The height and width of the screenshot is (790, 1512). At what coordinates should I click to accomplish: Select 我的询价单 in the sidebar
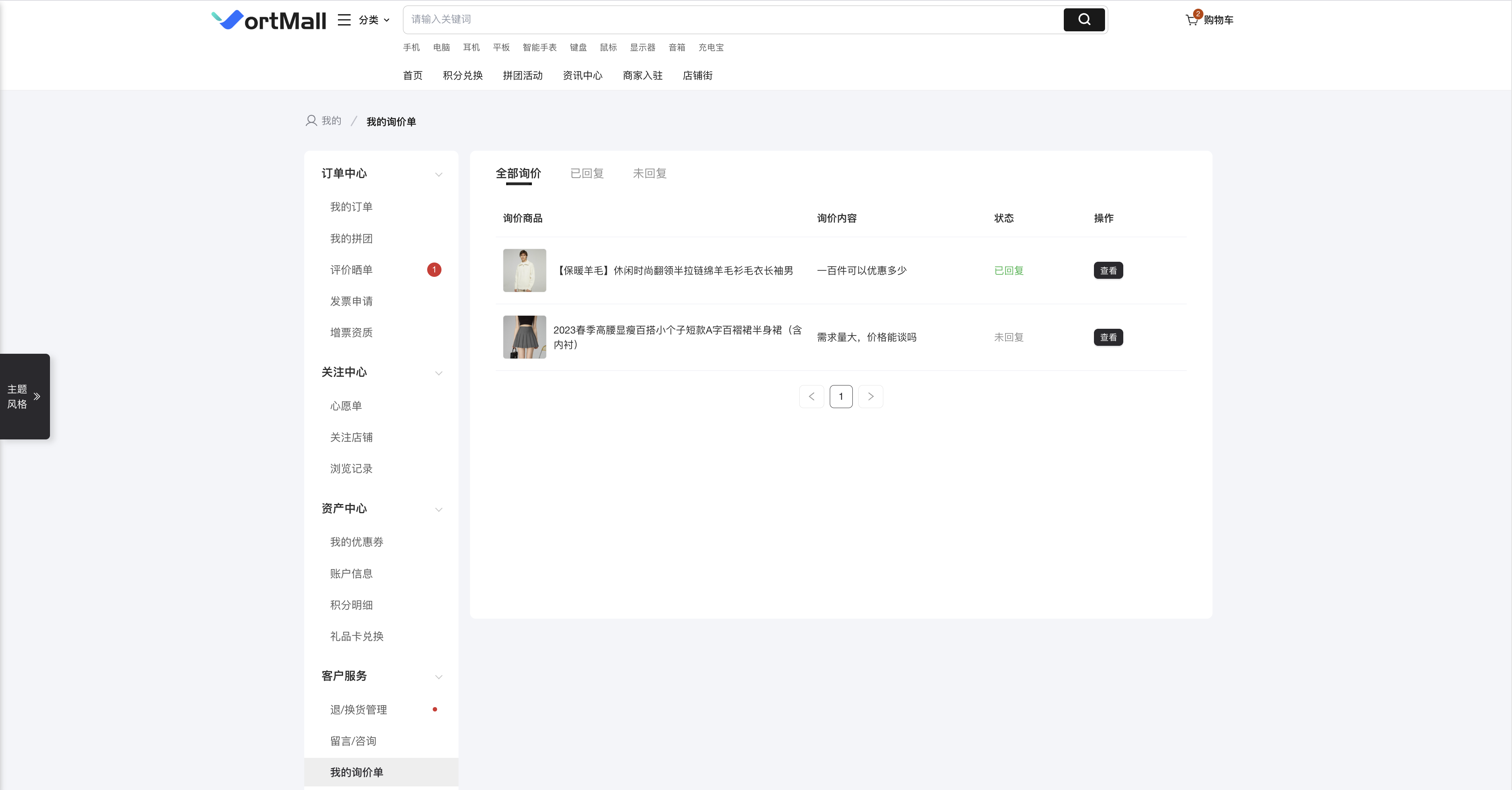click(381, 773)
